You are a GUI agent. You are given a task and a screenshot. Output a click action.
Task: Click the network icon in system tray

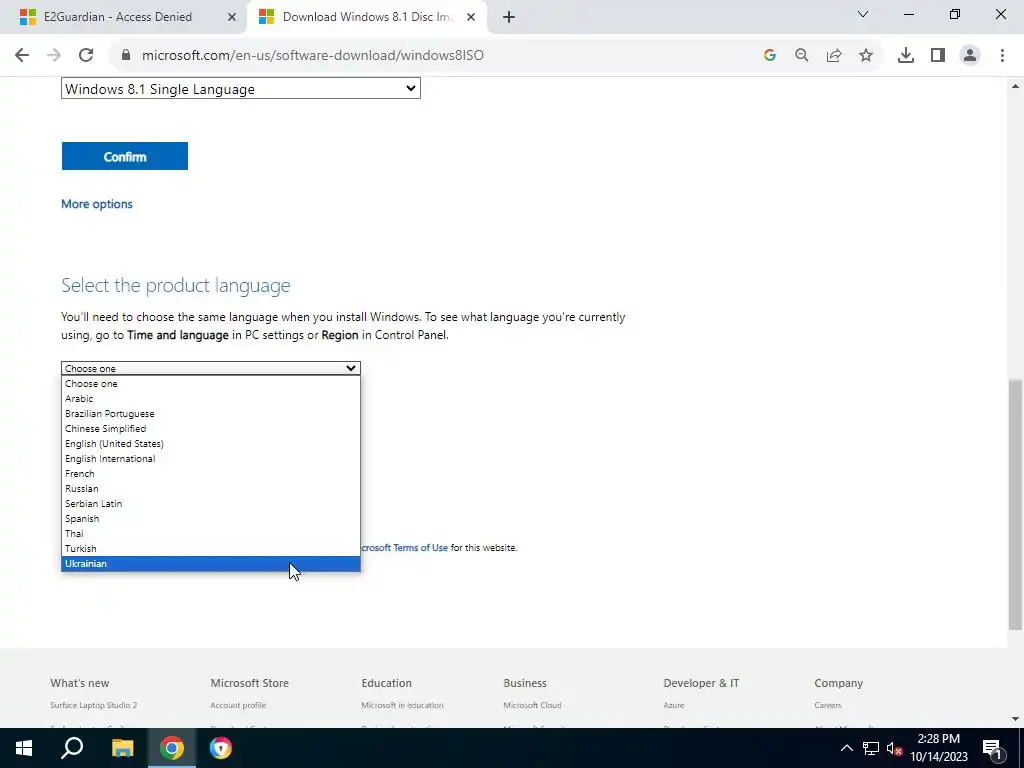pyautogui.click(x=871, y=748)
